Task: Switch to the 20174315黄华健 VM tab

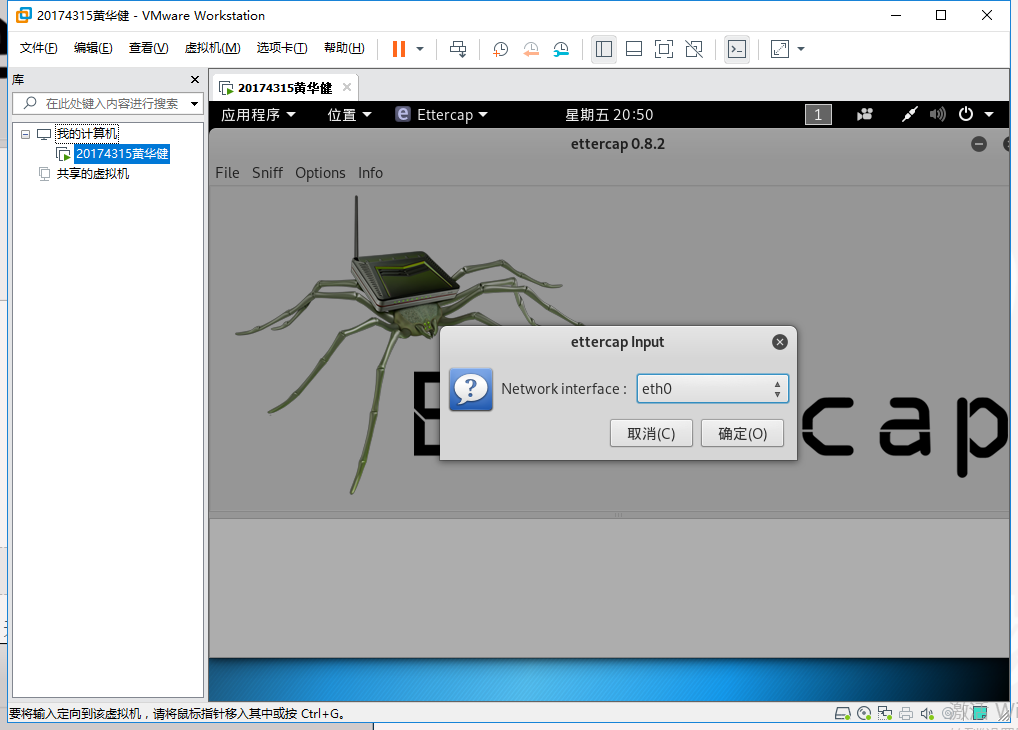Action: (285, 88)
